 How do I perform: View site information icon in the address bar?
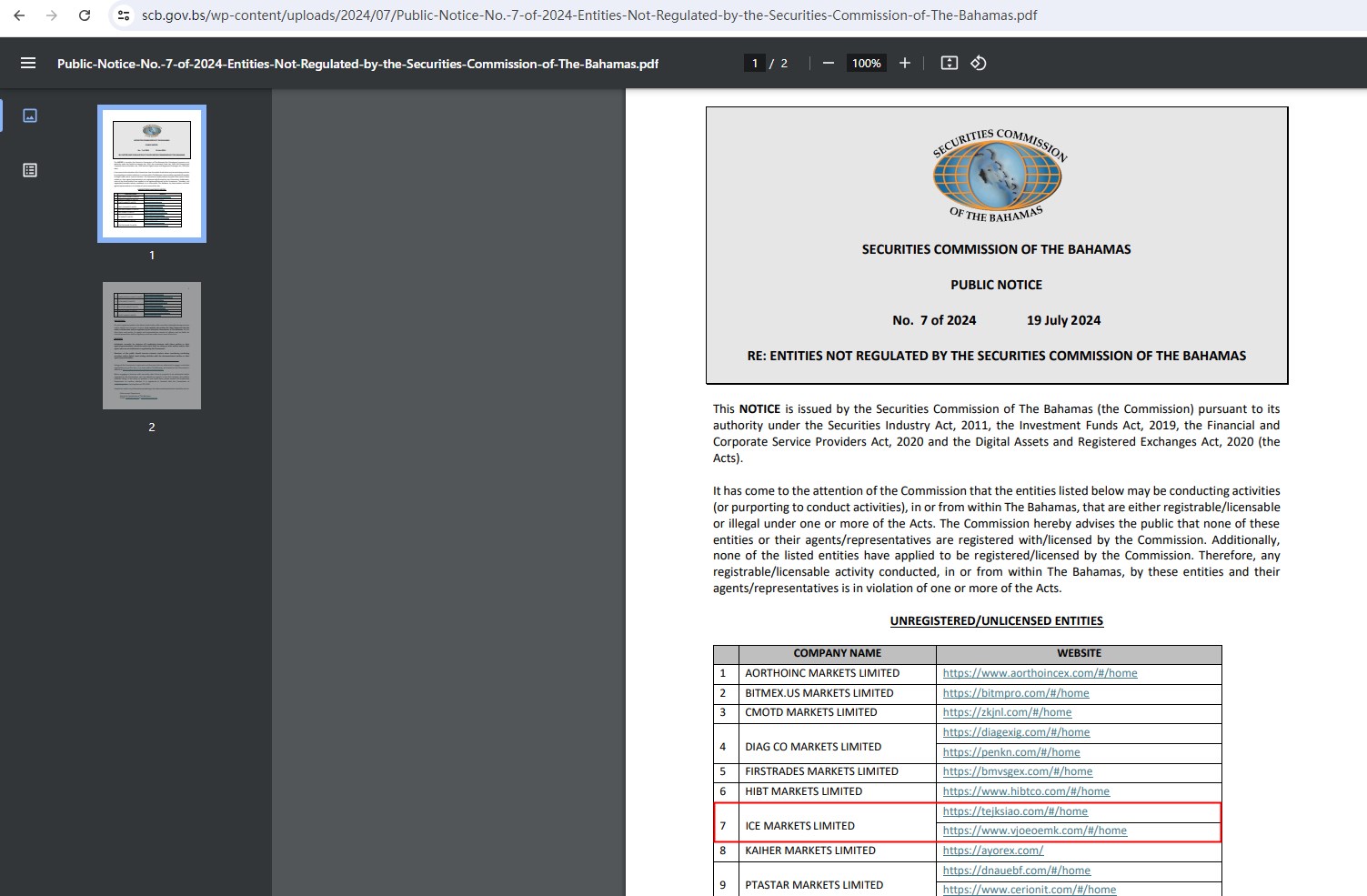(x=124, y=15)
